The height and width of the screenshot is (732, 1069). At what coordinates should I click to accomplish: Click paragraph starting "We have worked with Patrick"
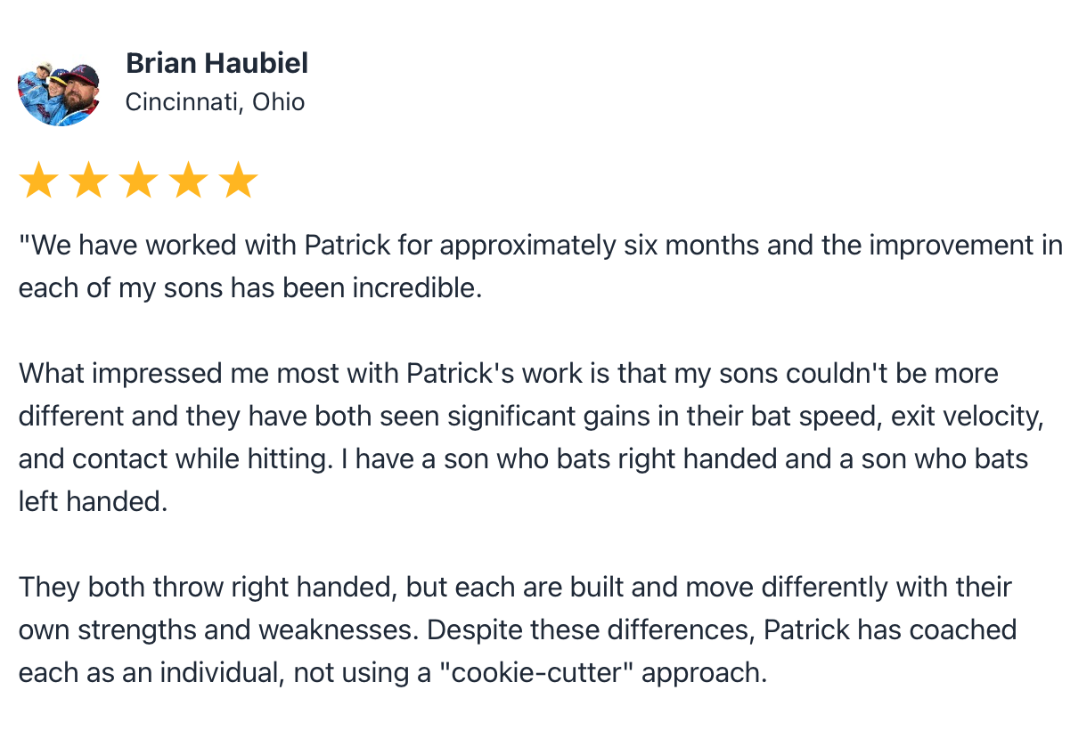540,267
